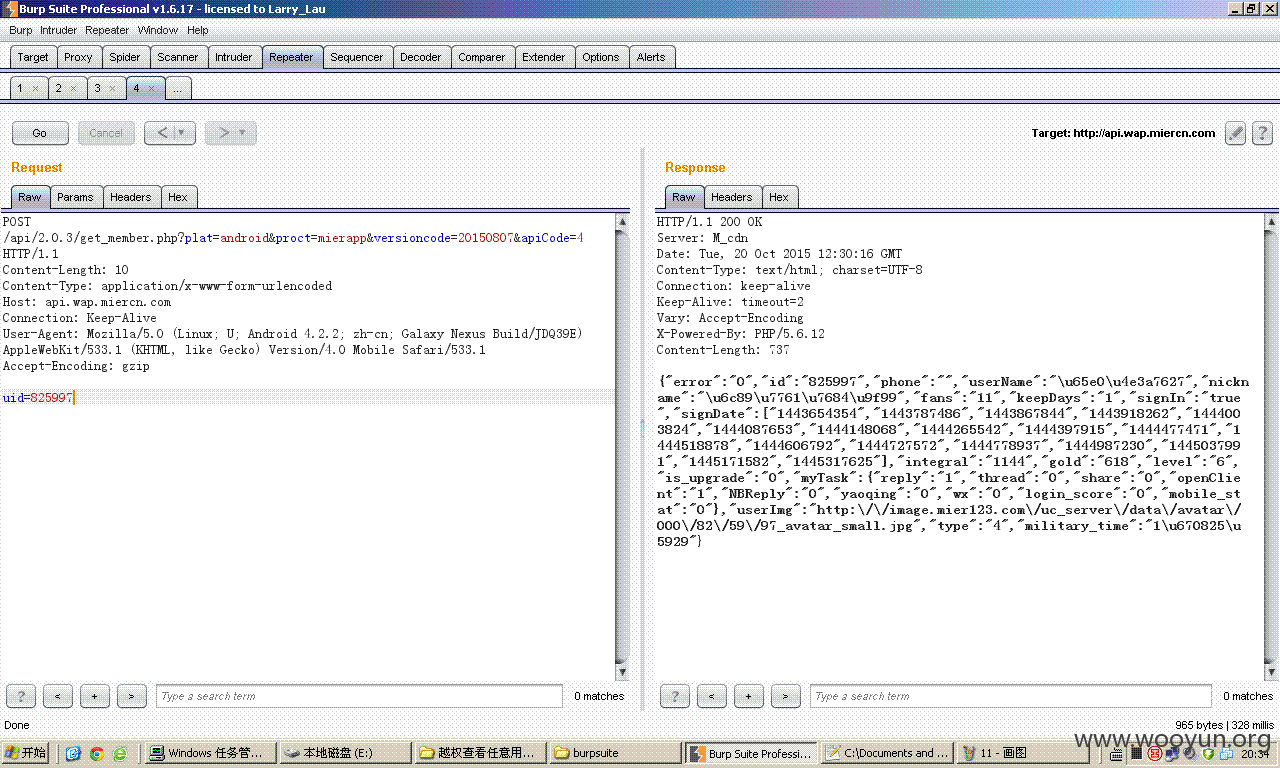Add new Repeater tab with ellipsis
The width and height of the screenshot is (1280, 768).
coord(178,88)
